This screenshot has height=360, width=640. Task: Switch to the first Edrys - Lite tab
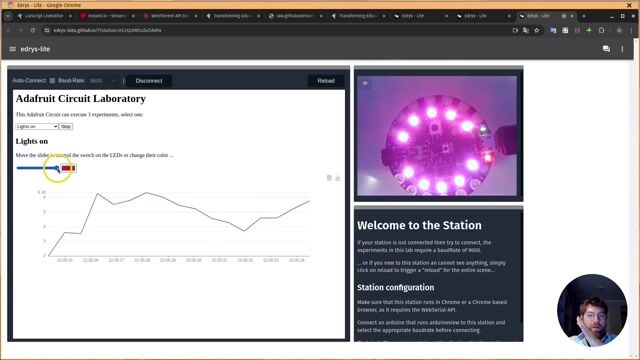[420, 16]
